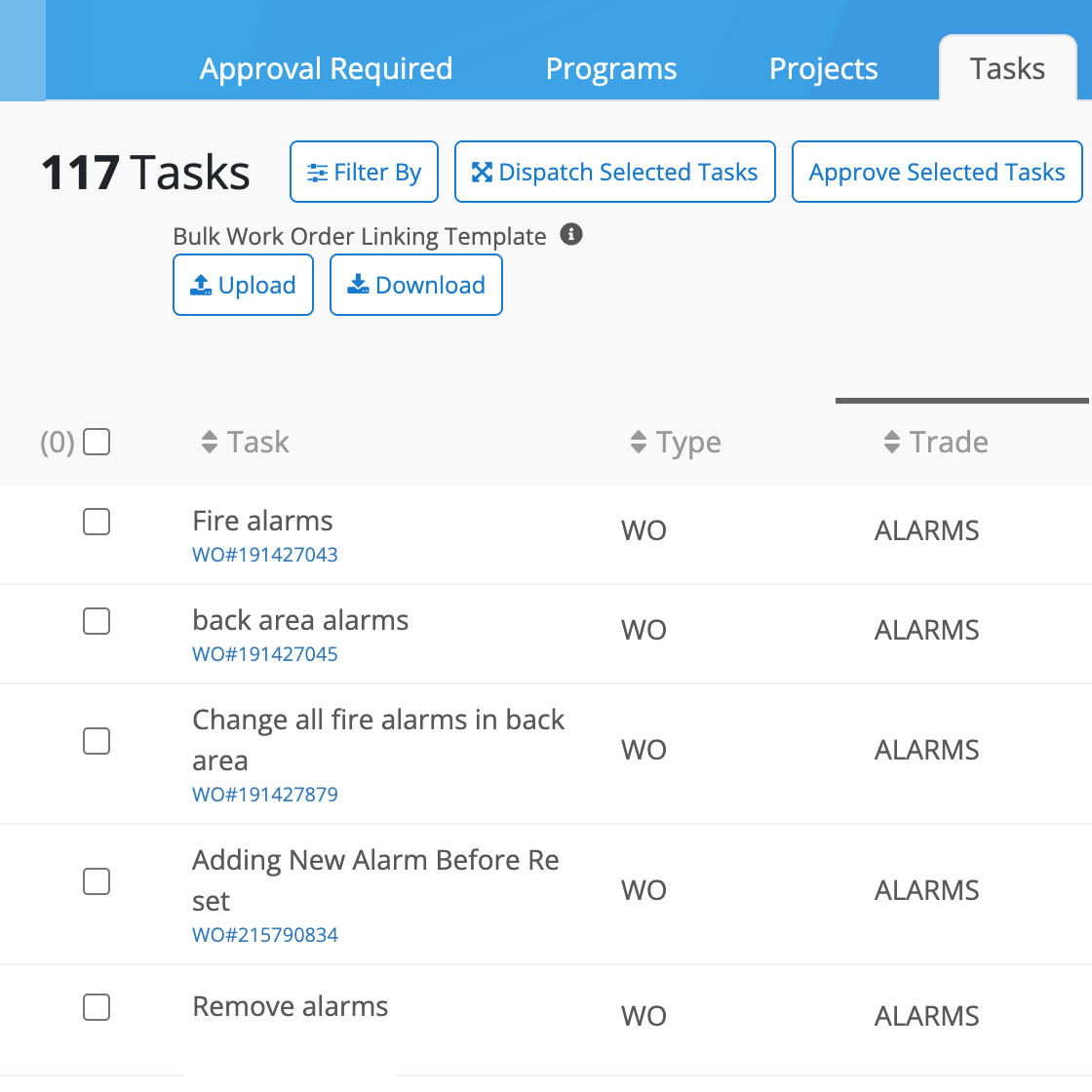Click the info icon beside Bulk Work Order Linking Template
The height and width of the screenshot is (1092, 1092).
tap(571, 235)
